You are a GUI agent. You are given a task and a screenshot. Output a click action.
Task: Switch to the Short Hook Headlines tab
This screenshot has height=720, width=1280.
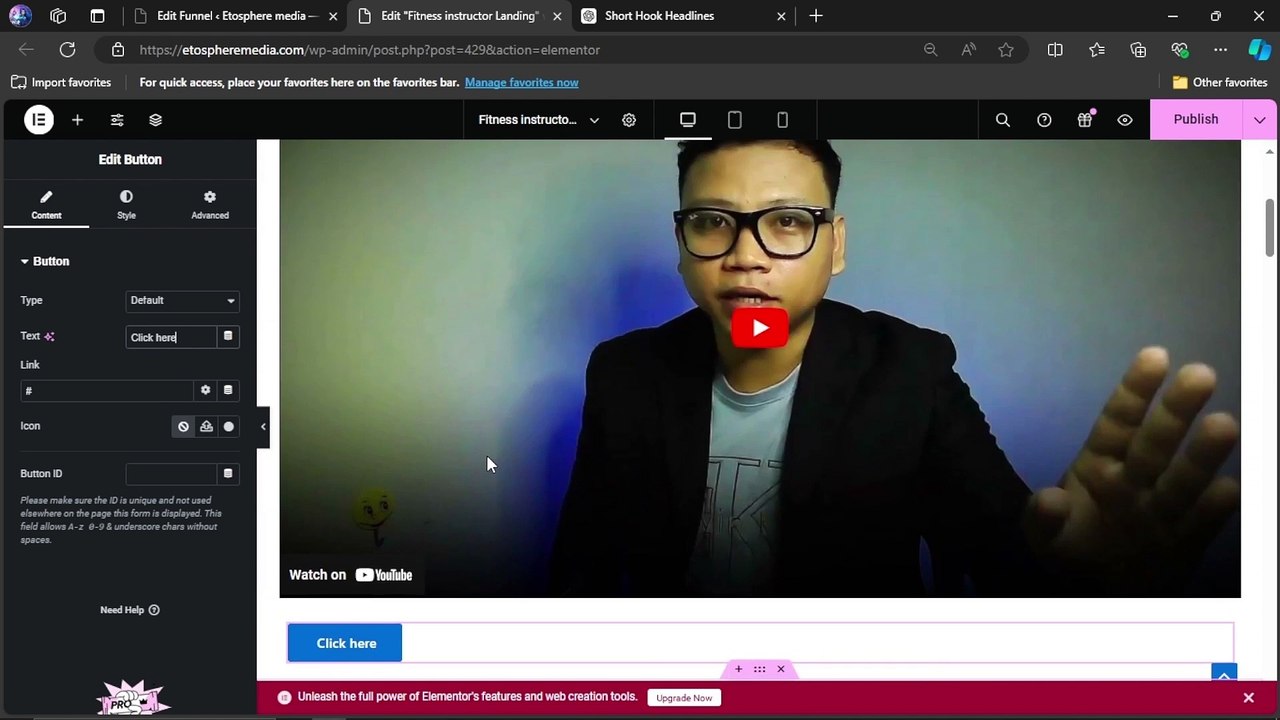[684, 16]
